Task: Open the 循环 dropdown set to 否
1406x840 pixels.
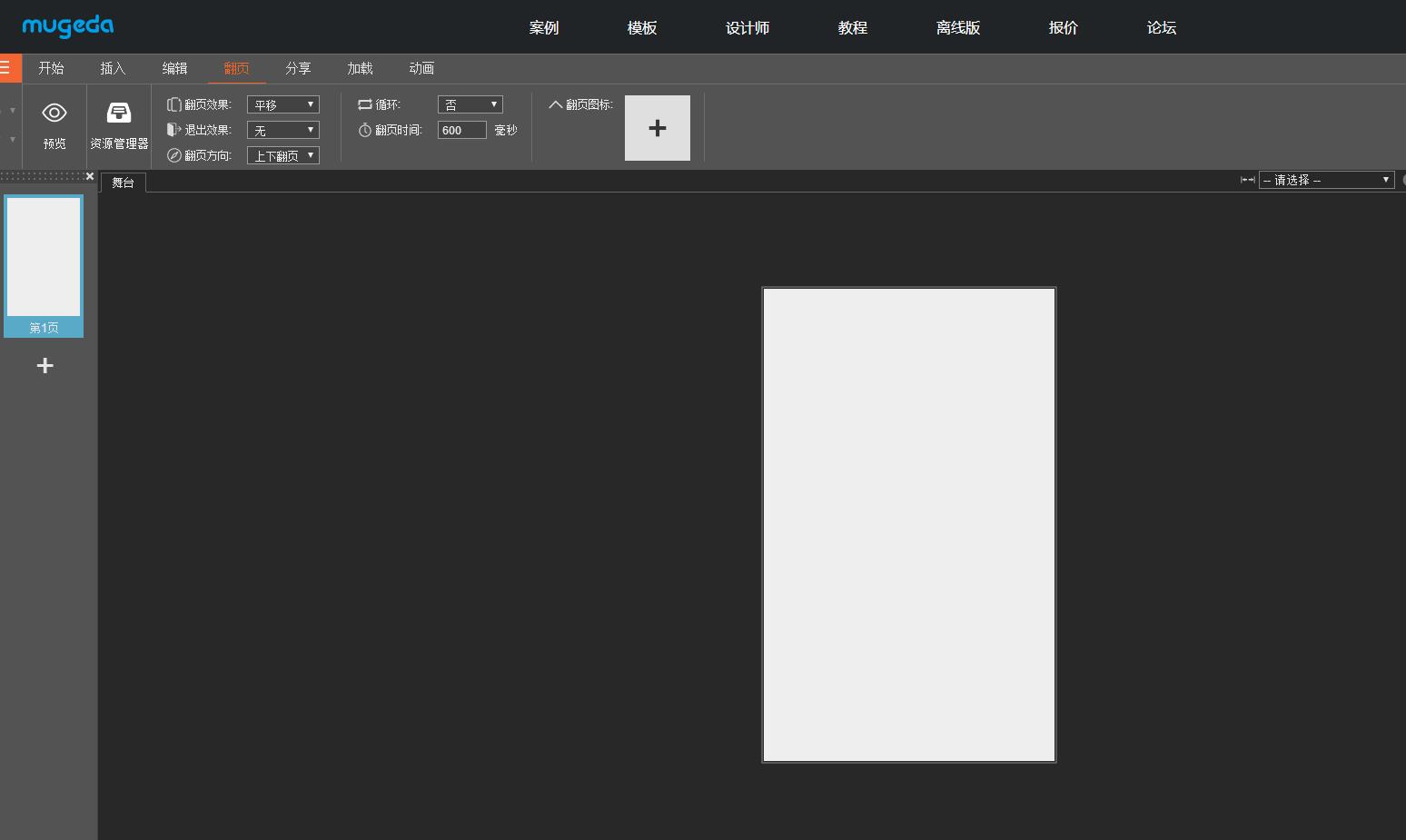Action: pos(470,104)
